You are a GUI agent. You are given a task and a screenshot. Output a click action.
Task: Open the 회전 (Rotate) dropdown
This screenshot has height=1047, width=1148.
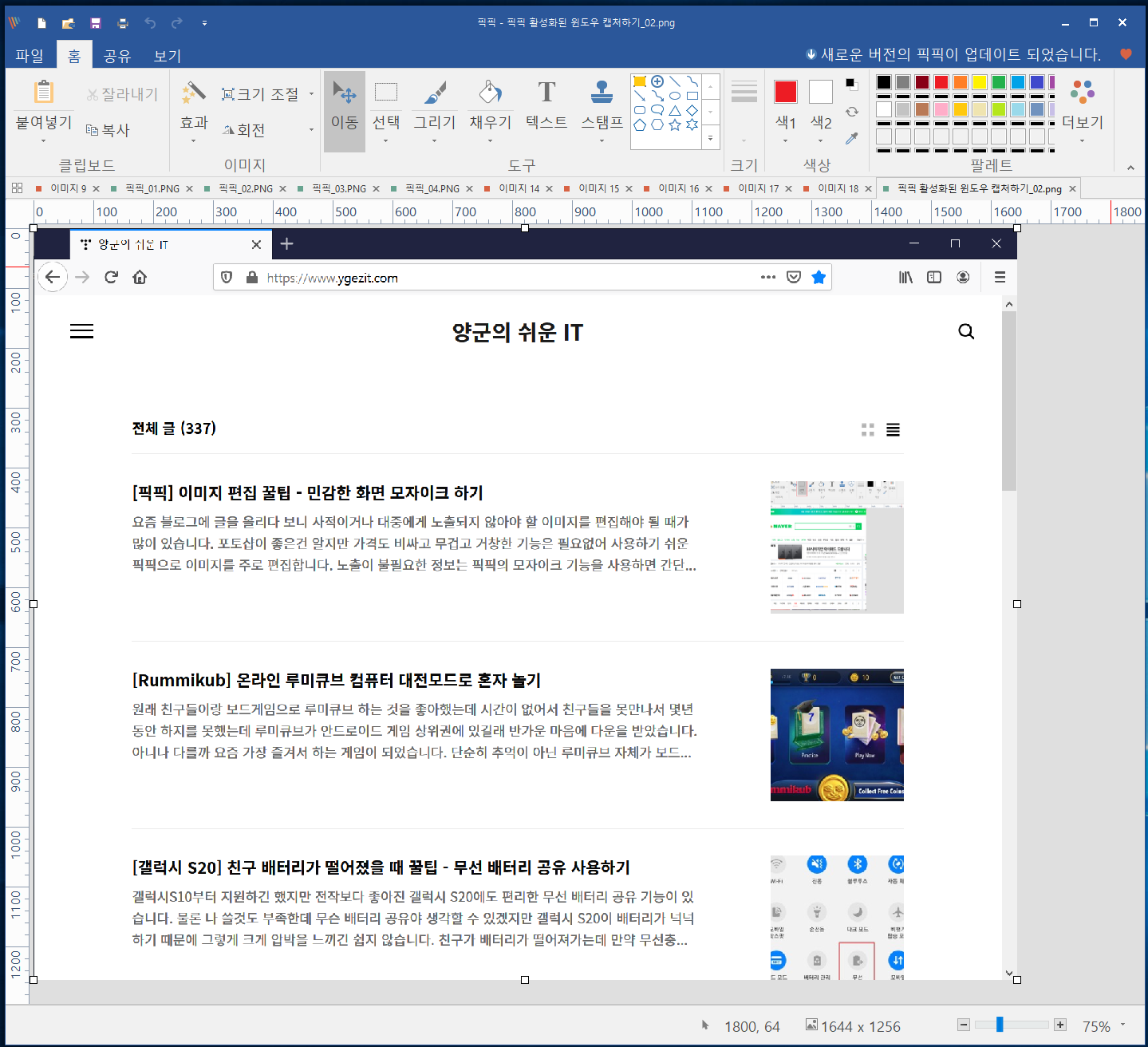(311, 130)
